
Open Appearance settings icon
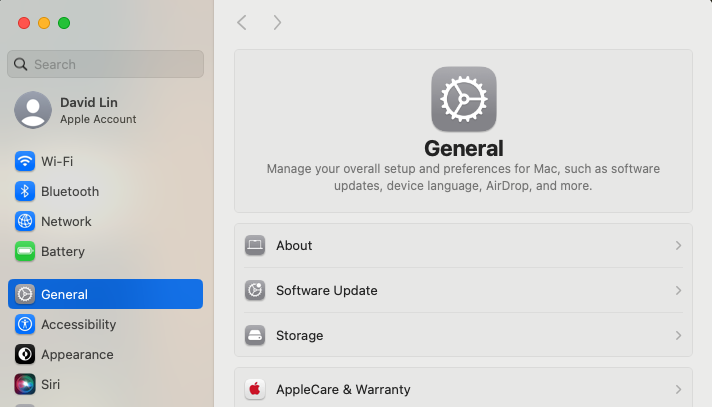[x=25, y=354]
